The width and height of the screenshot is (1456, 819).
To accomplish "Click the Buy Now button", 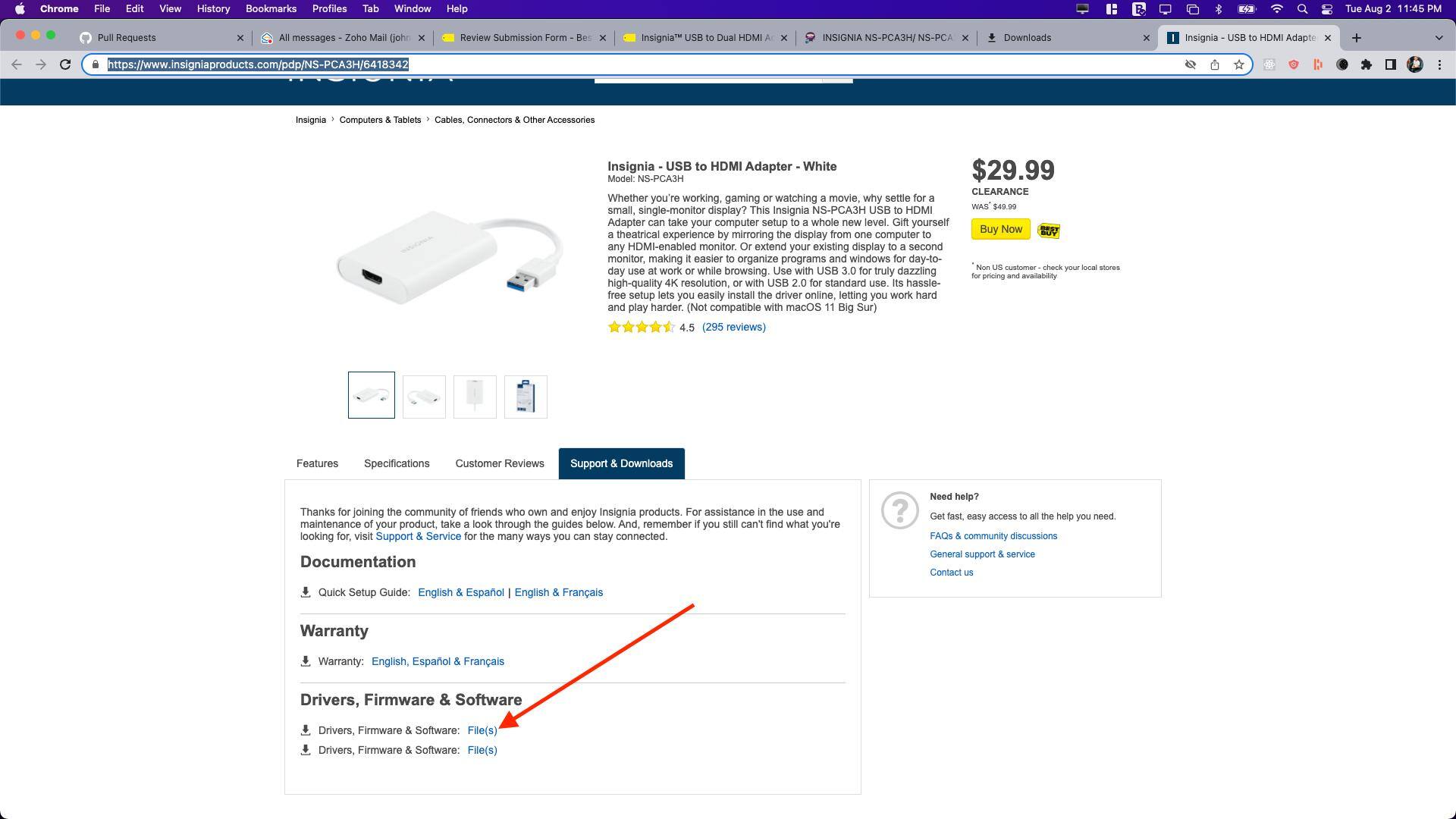I will pyautogui.click(x=1000, y=229).
